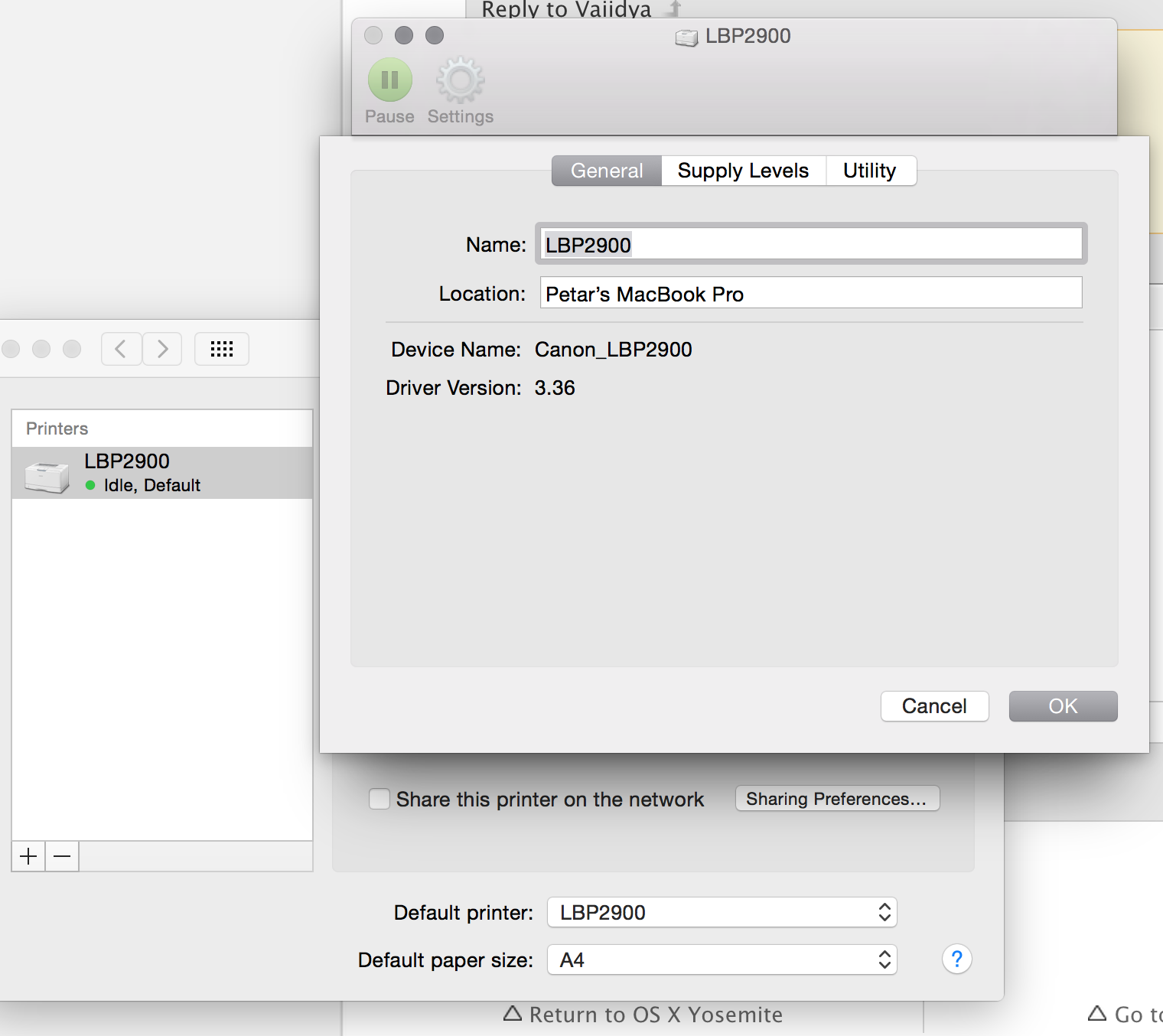Screen dimensions: 1163x1036
Task: Click the Canon_LBP2900 device name text
Action: 614,350
